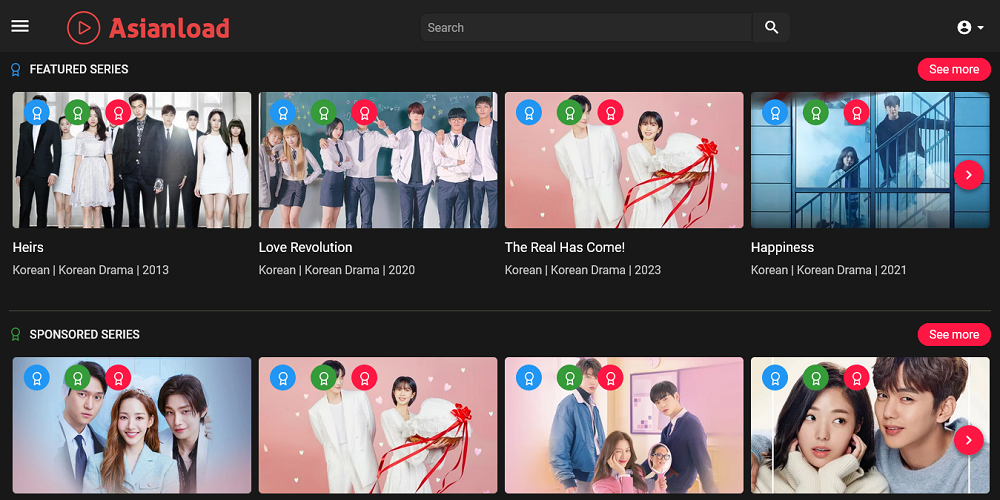Click red ribbon badge on Love Revolution
This screenshot has height=500, width=1000.
pos(365,112)
